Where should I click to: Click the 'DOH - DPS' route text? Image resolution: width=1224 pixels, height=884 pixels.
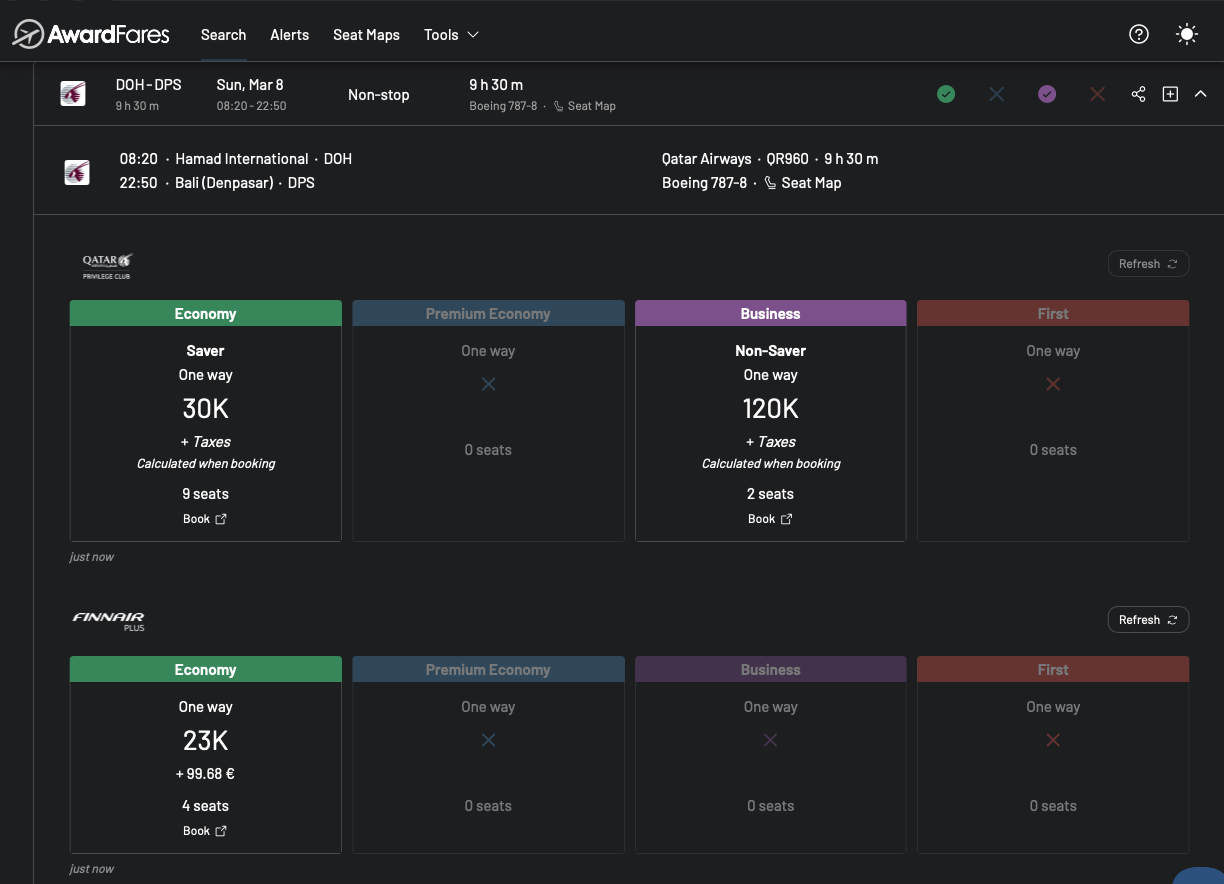(148, 85)
